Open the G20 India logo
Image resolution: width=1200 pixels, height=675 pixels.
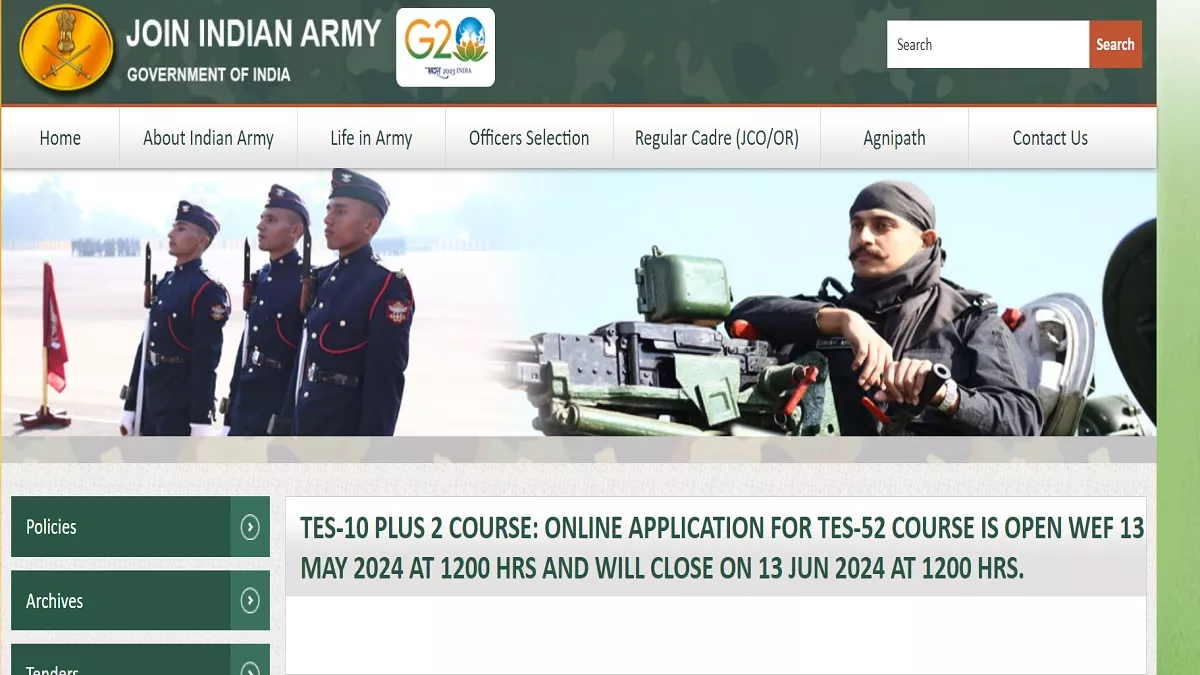tap(445, 47)
